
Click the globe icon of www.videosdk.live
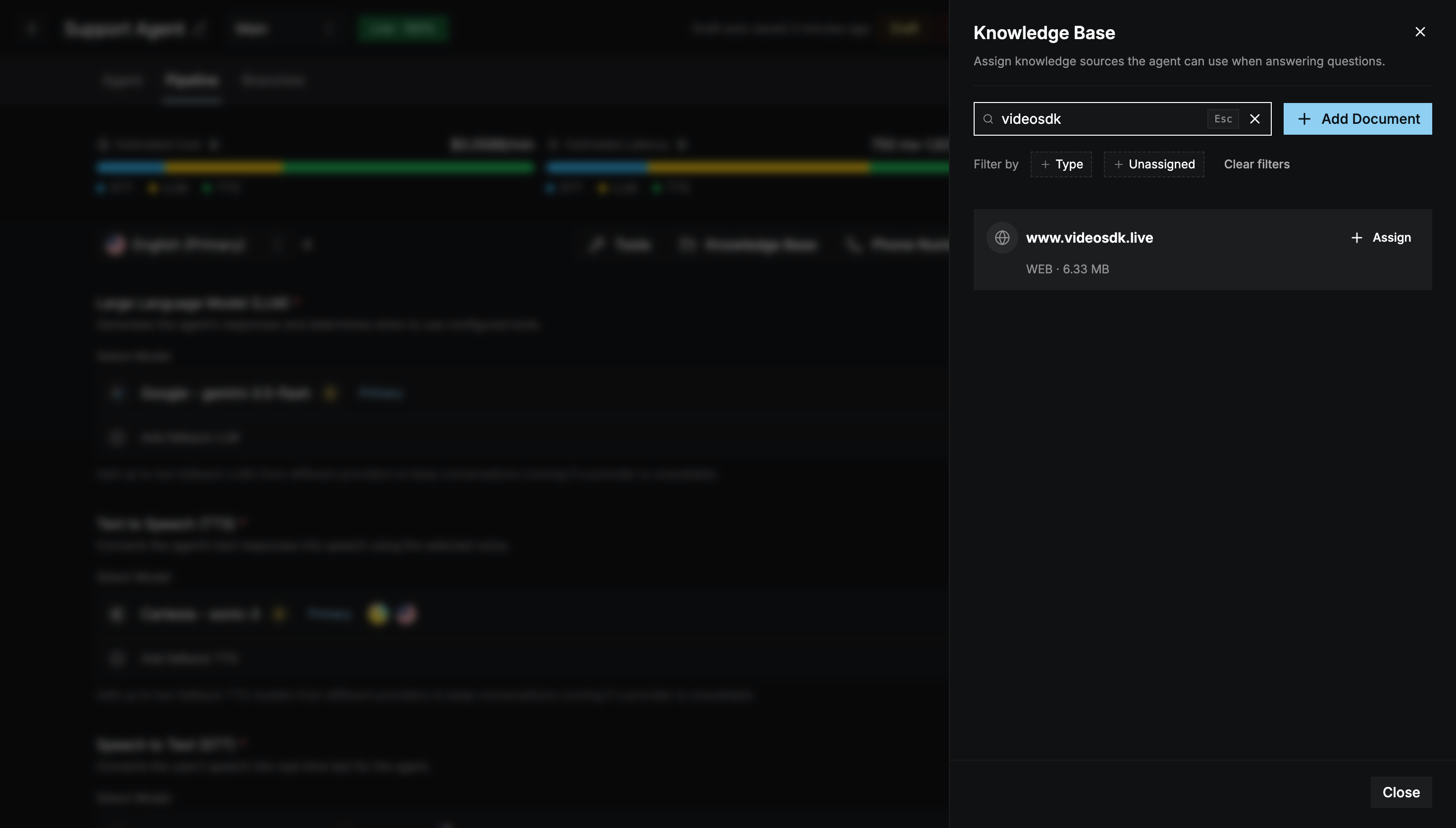pos(1002,238)
